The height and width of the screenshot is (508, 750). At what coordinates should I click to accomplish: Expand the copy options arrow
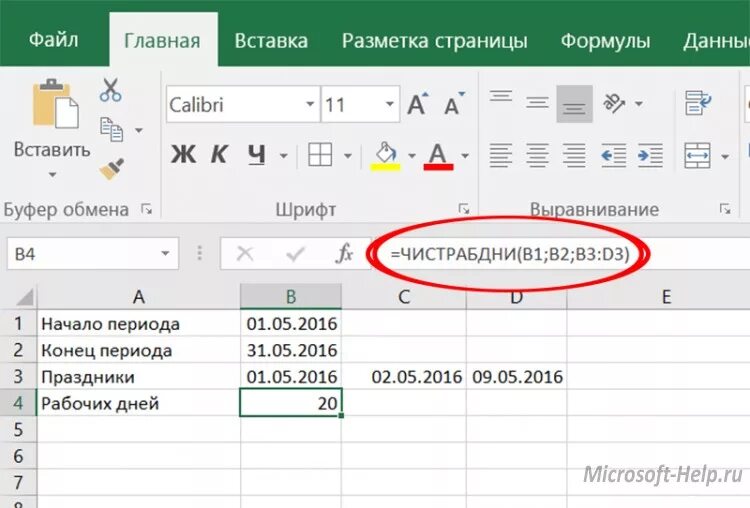point(139,130)
